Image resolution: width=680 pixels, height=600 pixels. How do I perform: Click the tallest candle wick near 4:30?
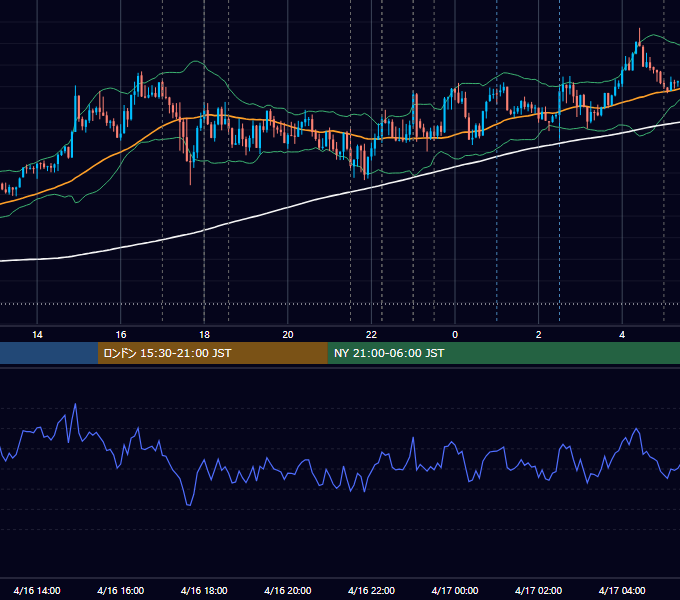coord(639,35)
